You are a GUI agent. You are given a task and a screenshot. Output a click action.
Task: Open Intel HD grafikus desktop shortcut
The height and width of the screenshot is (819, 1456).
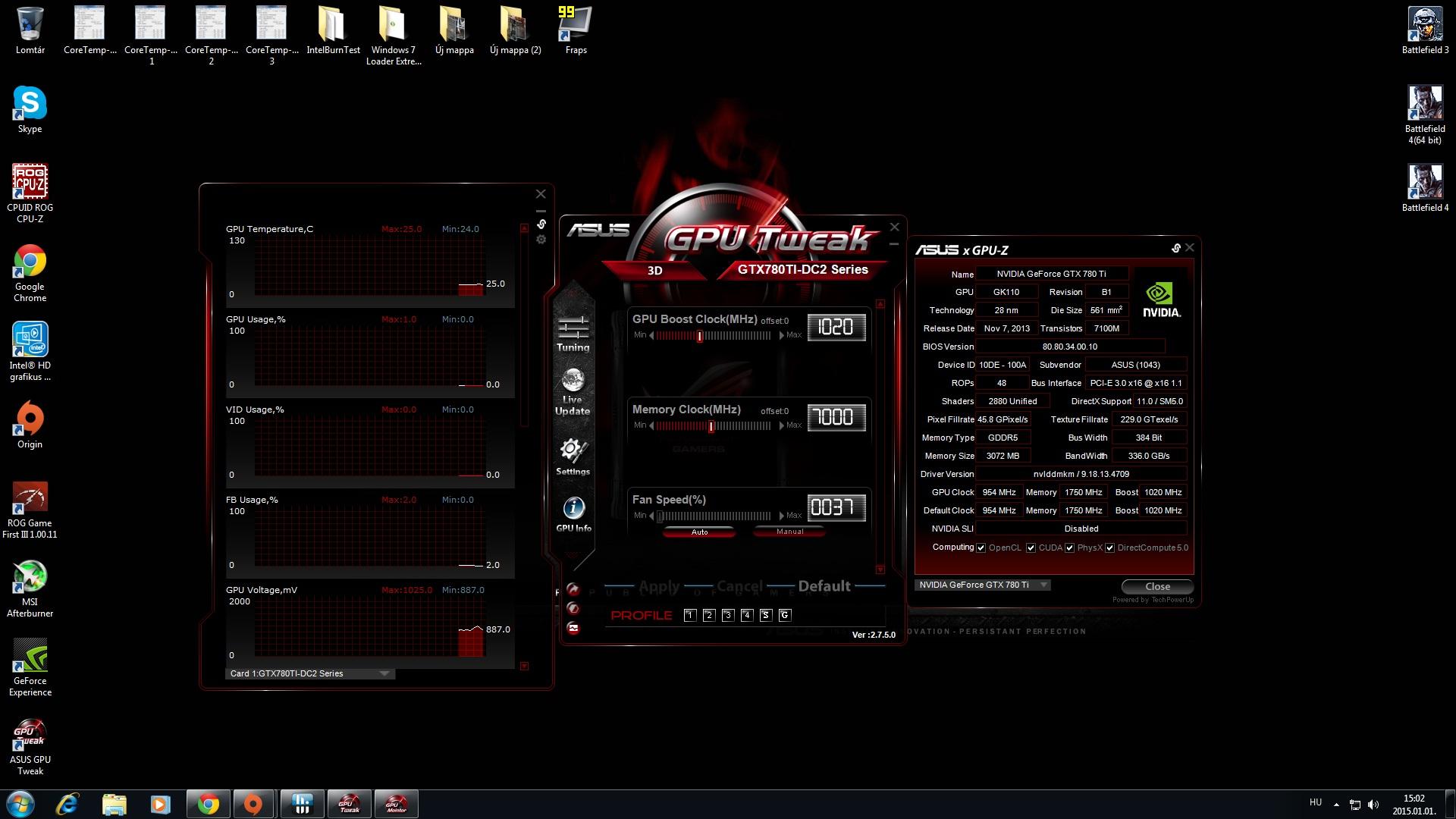click(30, 352)
